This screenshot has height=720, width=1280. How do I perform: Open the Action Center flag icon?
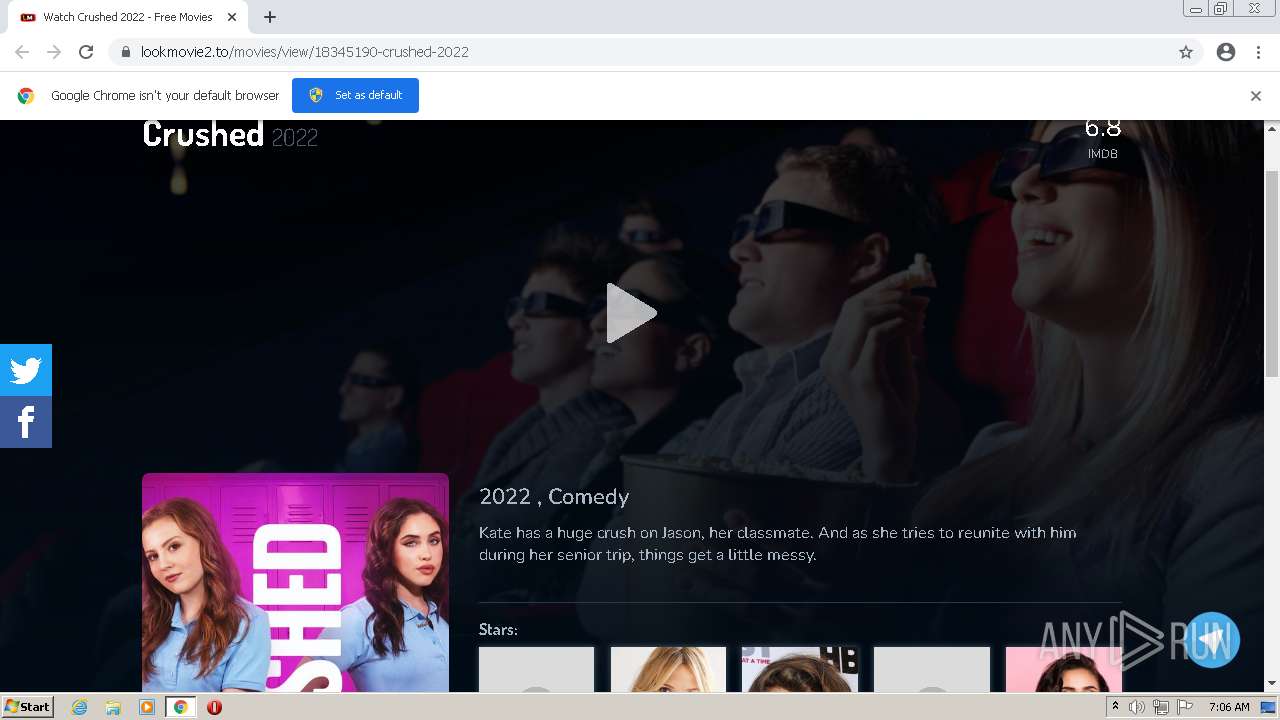tap(1185, 707)
